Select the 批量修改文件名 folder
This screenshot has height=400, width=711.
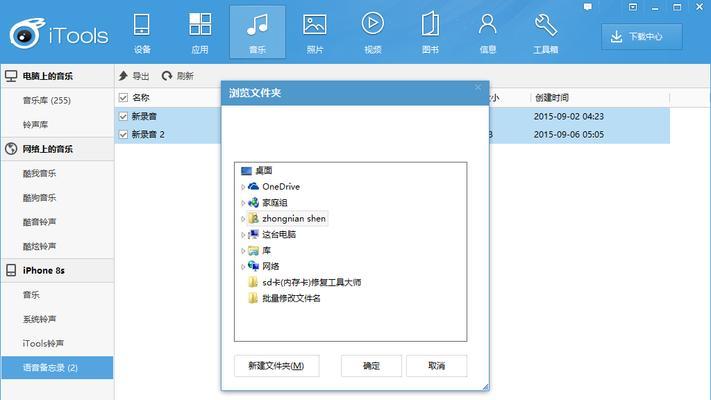tap(284, 298)
